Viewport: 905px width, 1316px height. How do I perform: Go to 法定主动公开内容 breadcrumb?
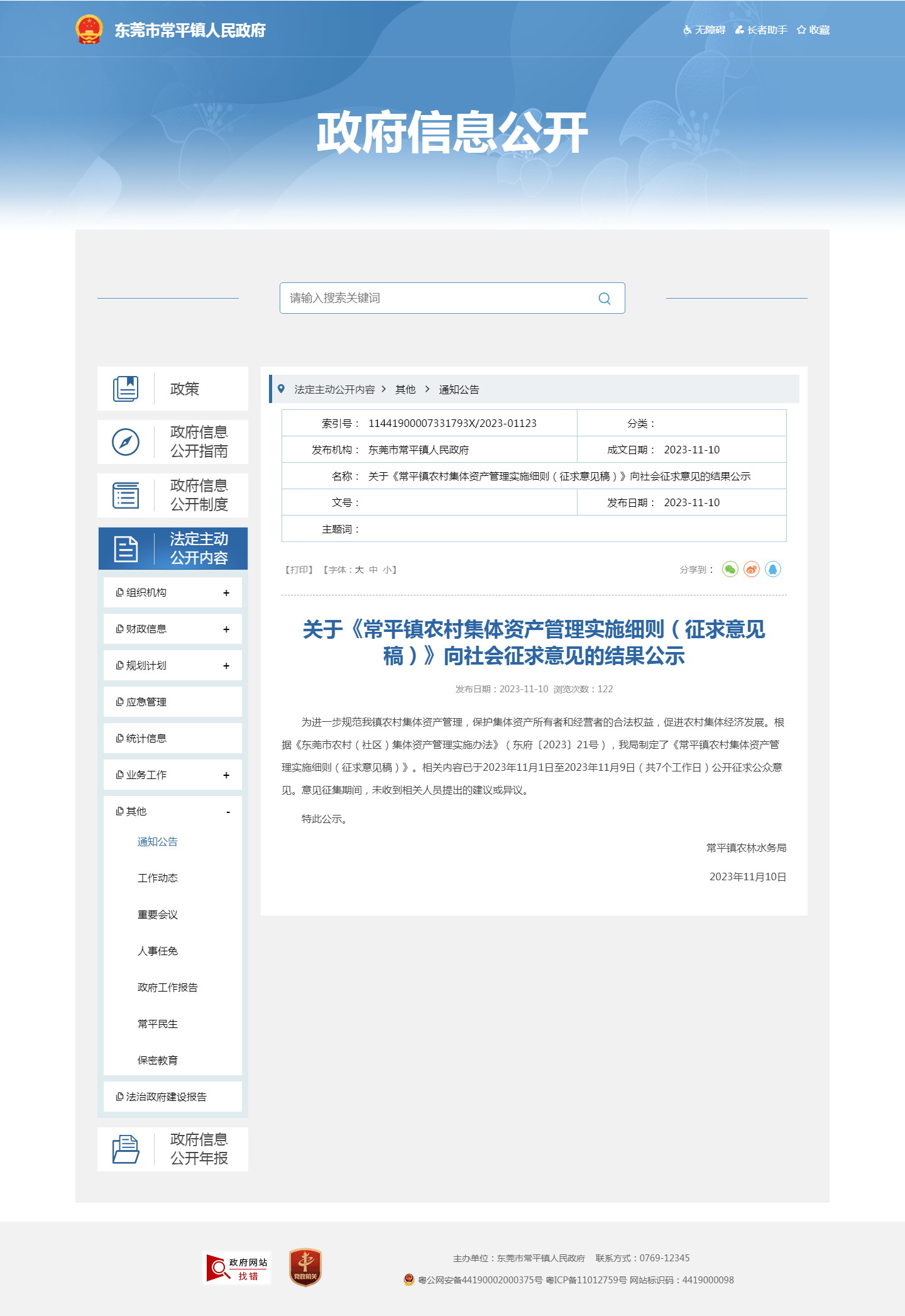click(334, 390)
